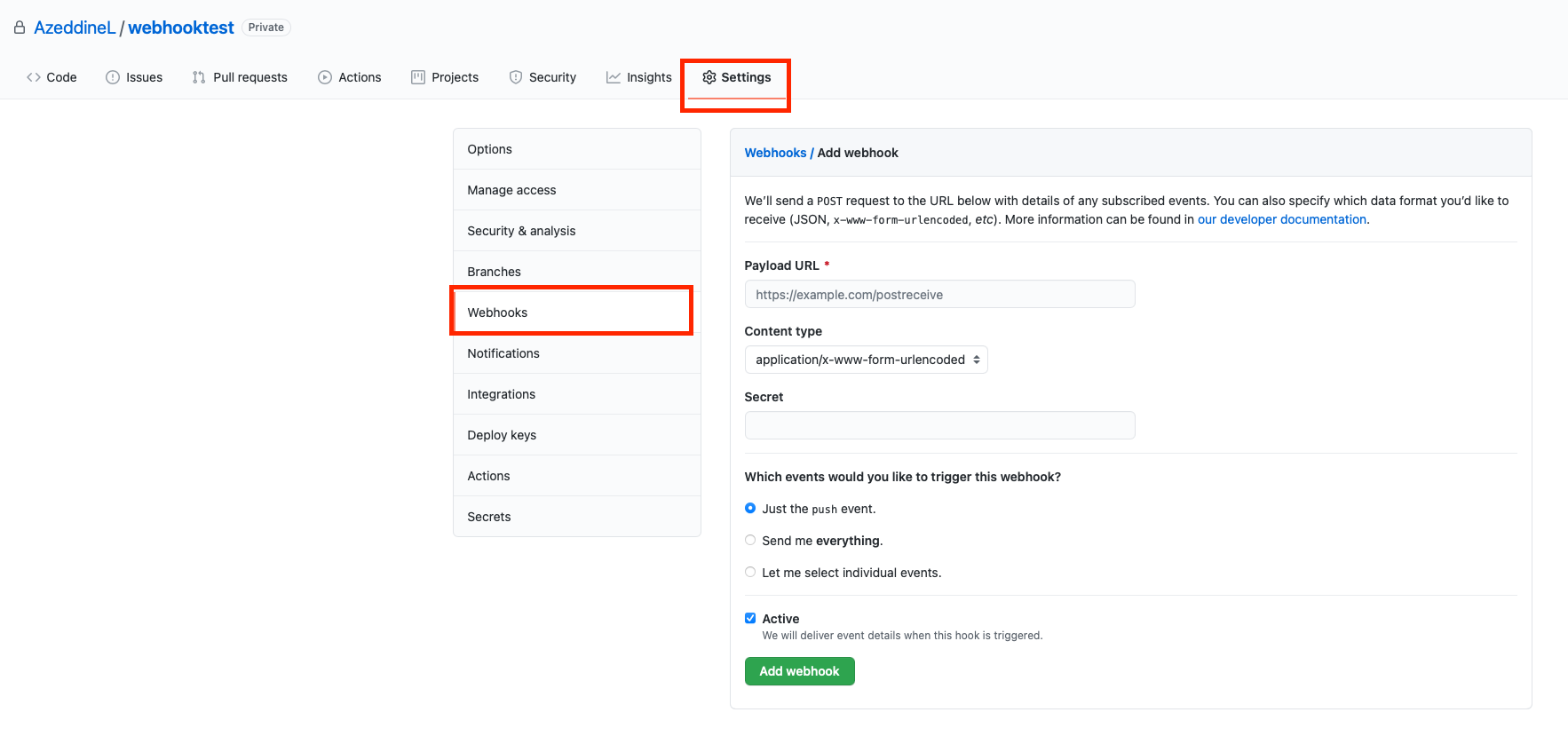The image size is (1568, 744).
Task: Click the Code brackets icon
Action: pos(34,77)
